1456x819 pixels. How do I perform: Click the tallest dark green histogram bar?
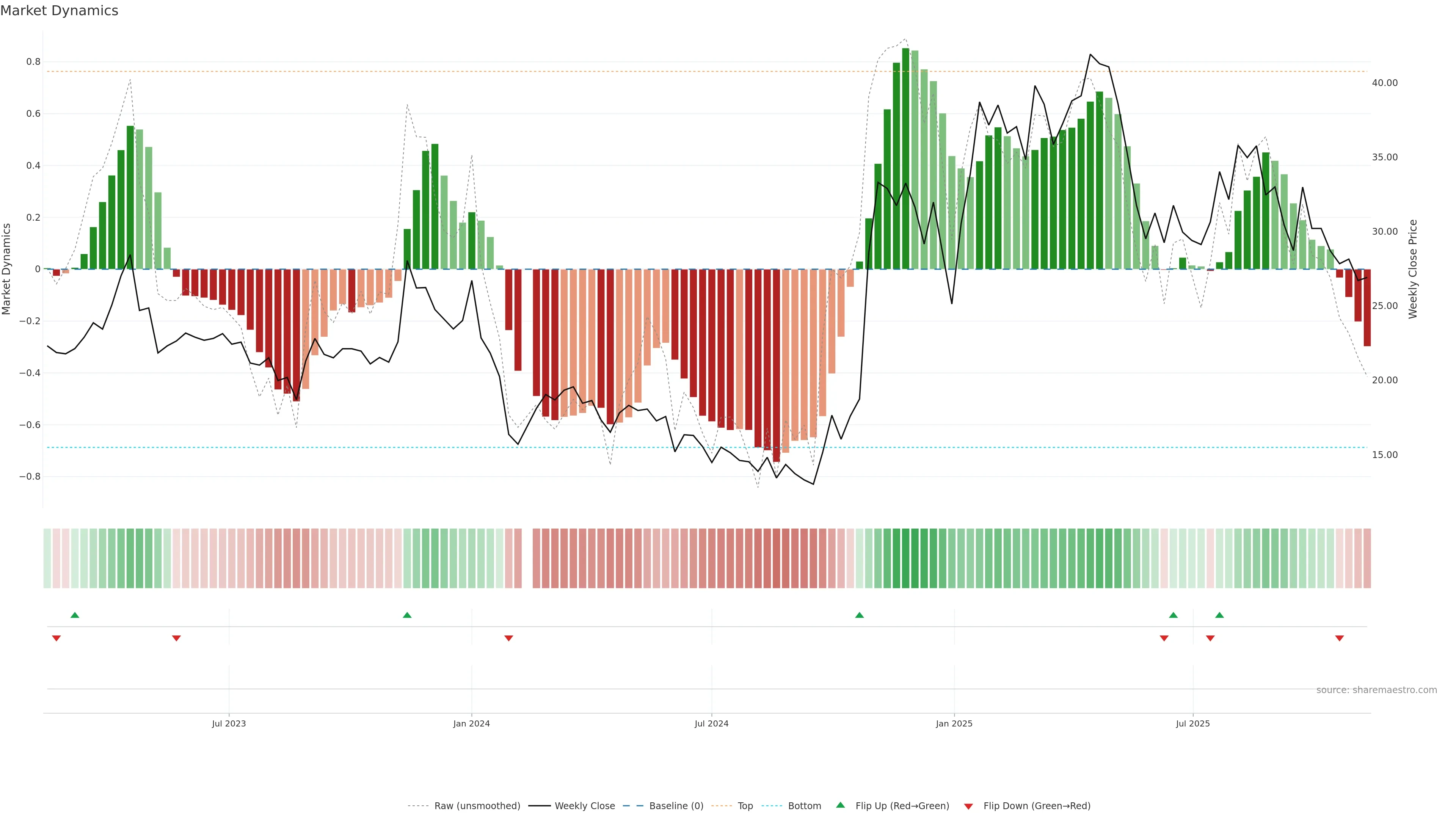pos(905,158)
